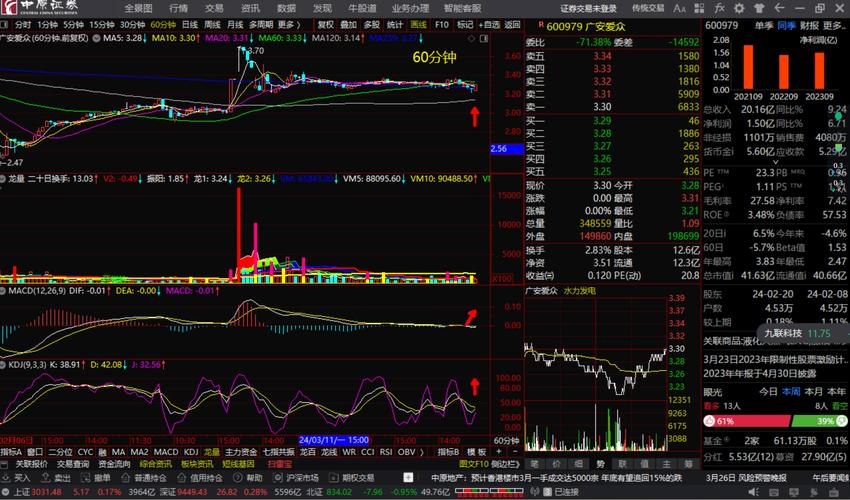850x500 pixels.
Task: Click the circle icon next to 60分钟.前复权
Action: [x=96, y=39]
